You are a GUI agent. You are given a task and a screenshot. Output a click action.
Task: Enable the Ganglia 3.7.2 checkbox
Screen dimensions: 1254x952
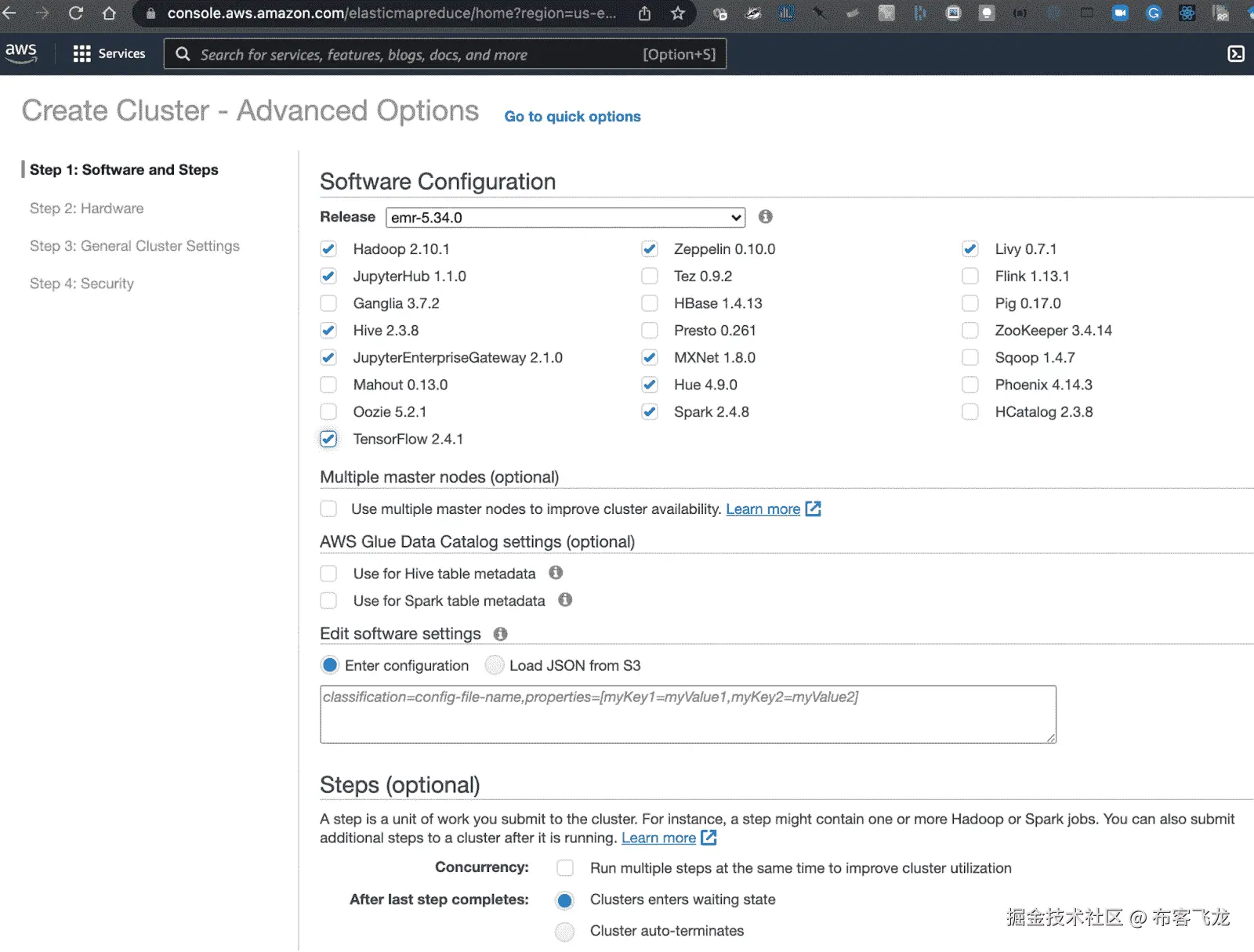coord(328,303)
